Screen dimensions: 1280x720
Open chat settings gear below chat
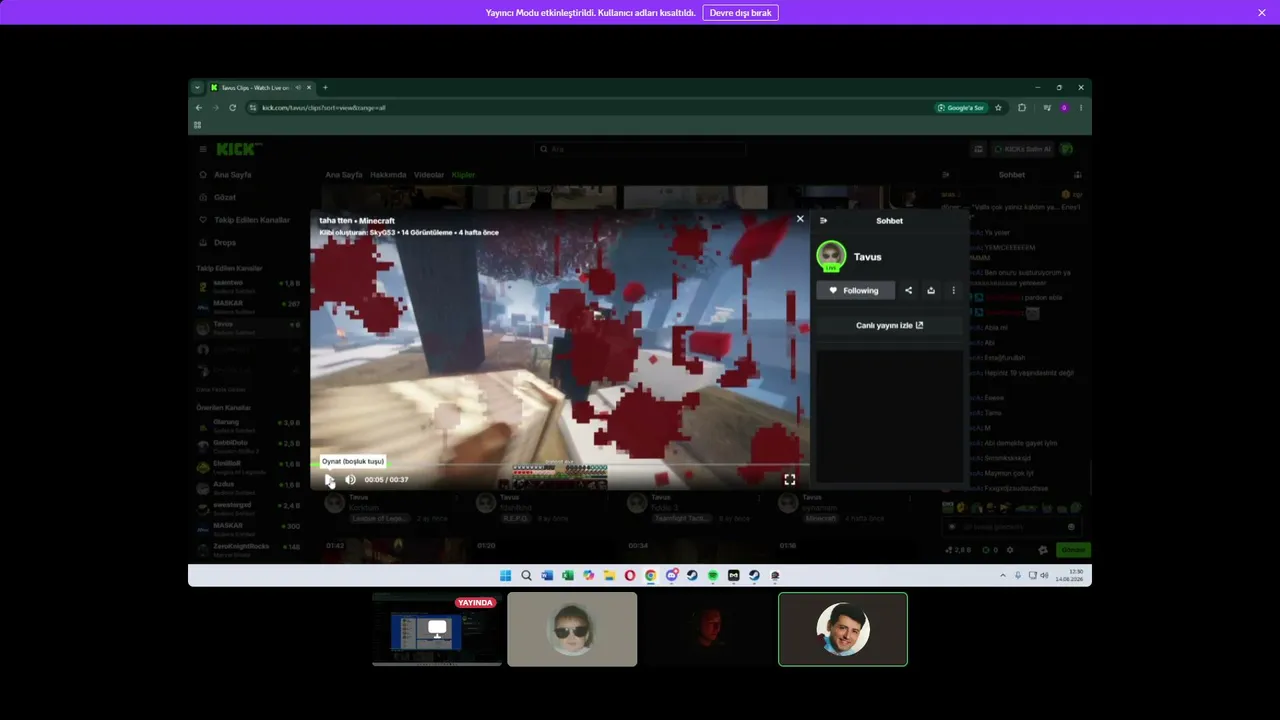point(1010,550)
